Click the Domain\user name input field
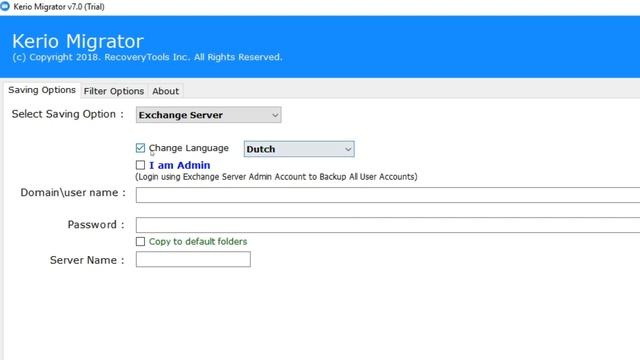The height and width of the screenshot is (360, 640). click(x=388, y=195)
